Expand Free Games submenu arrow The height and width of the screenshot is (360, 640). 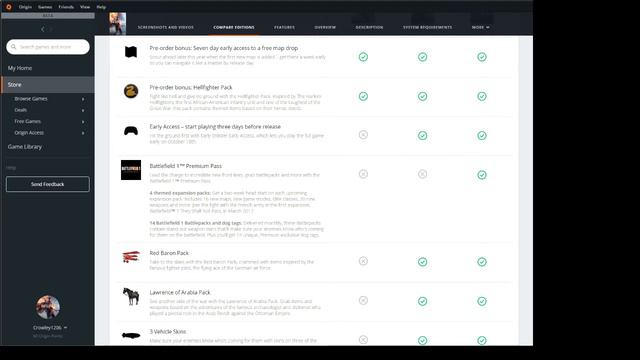tap(83, 122)
